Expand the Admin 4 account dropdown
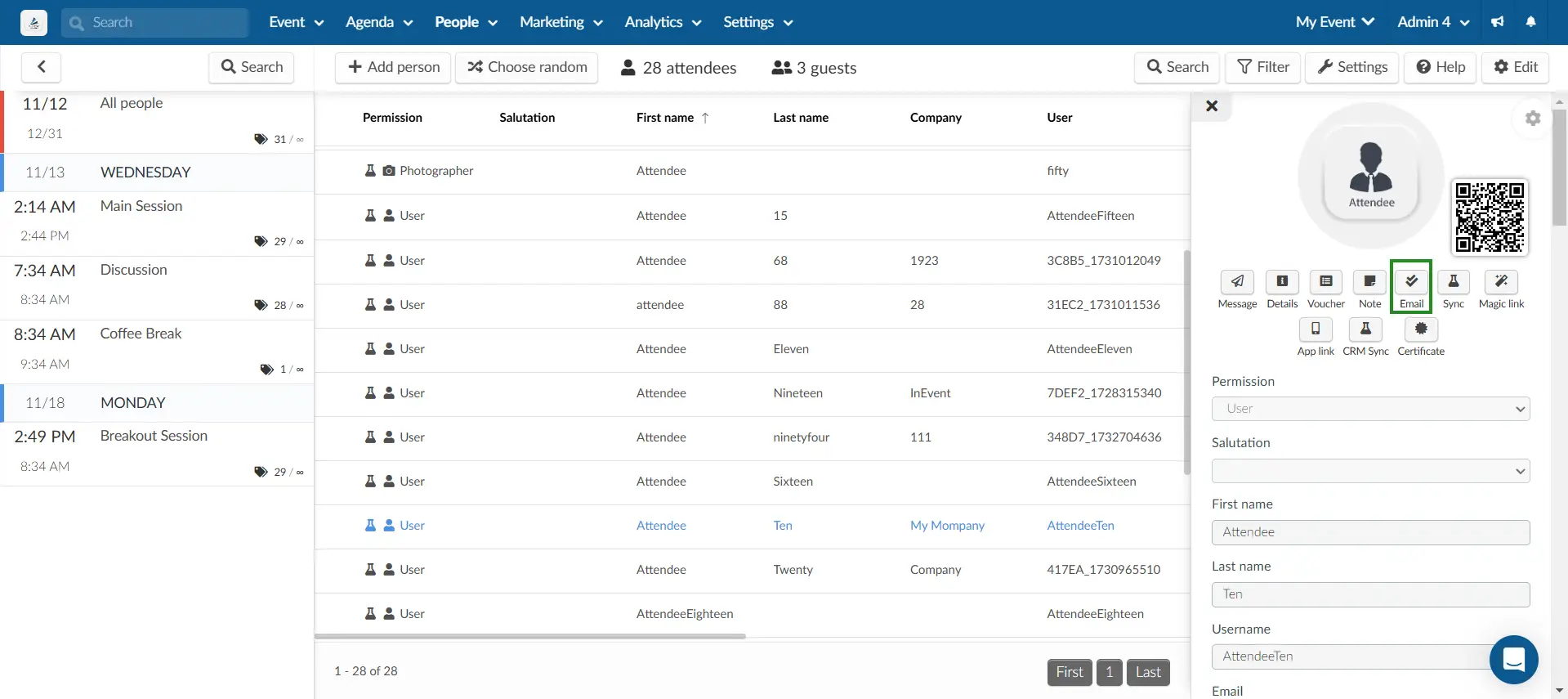This screenshot has width=1568, height=699. [x=1433, y=22]
